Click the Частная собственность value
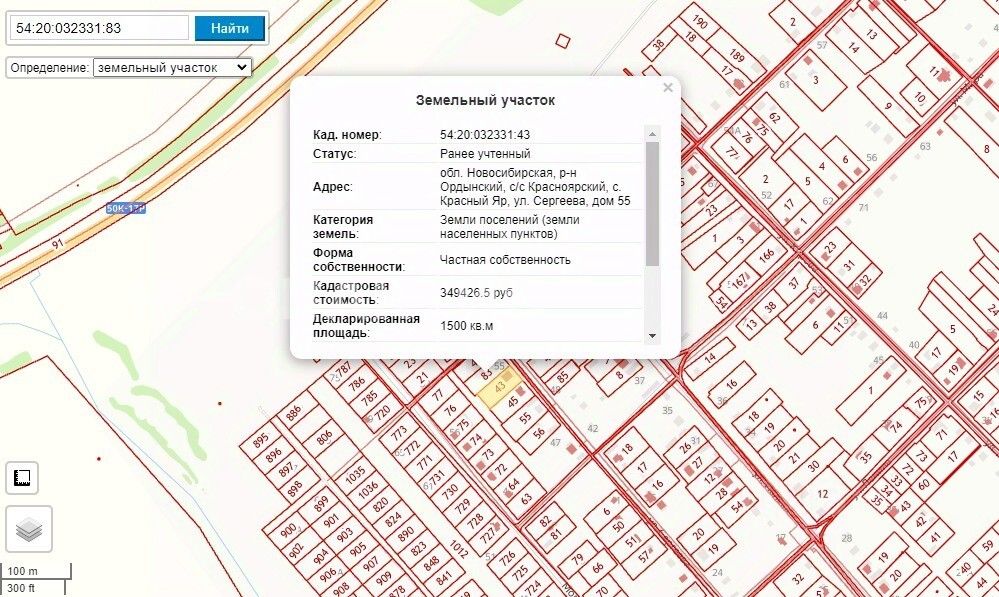This screenshot has height=597, width=999. [x=505, y=259]
